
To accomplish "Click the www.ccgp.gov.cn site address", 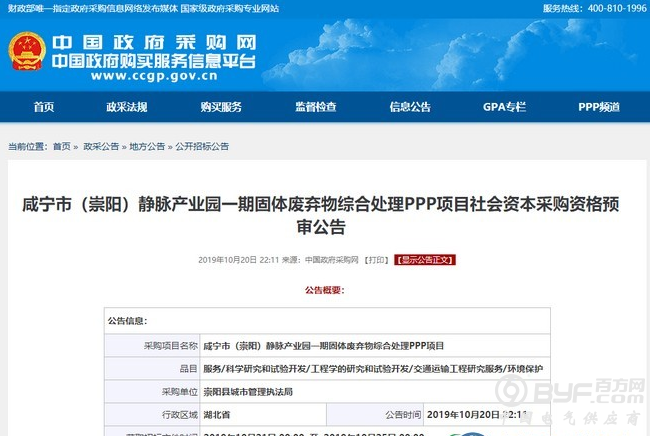I will click(154, 76).
